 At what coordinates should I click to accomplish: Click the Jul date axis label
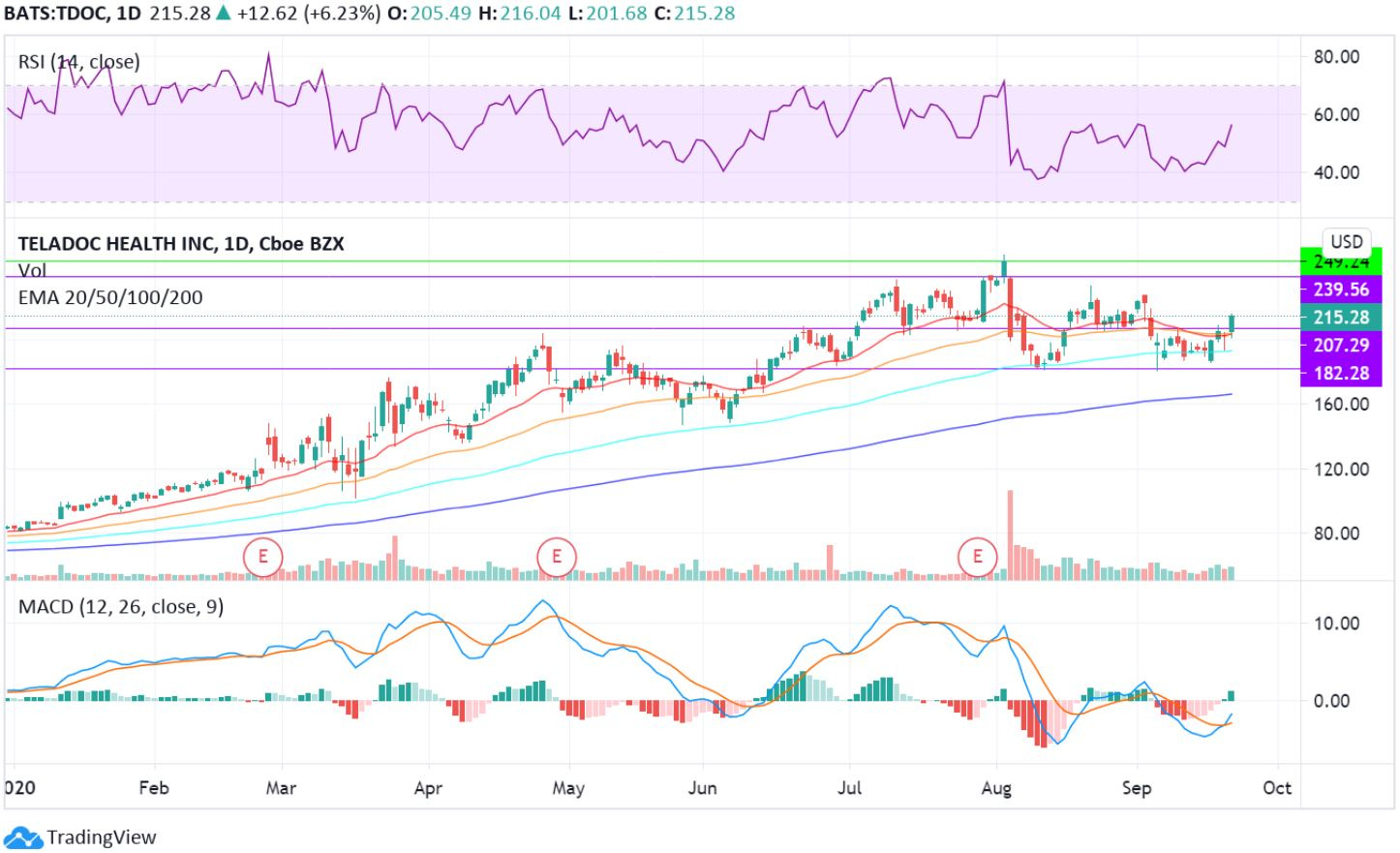pos(849,788)
